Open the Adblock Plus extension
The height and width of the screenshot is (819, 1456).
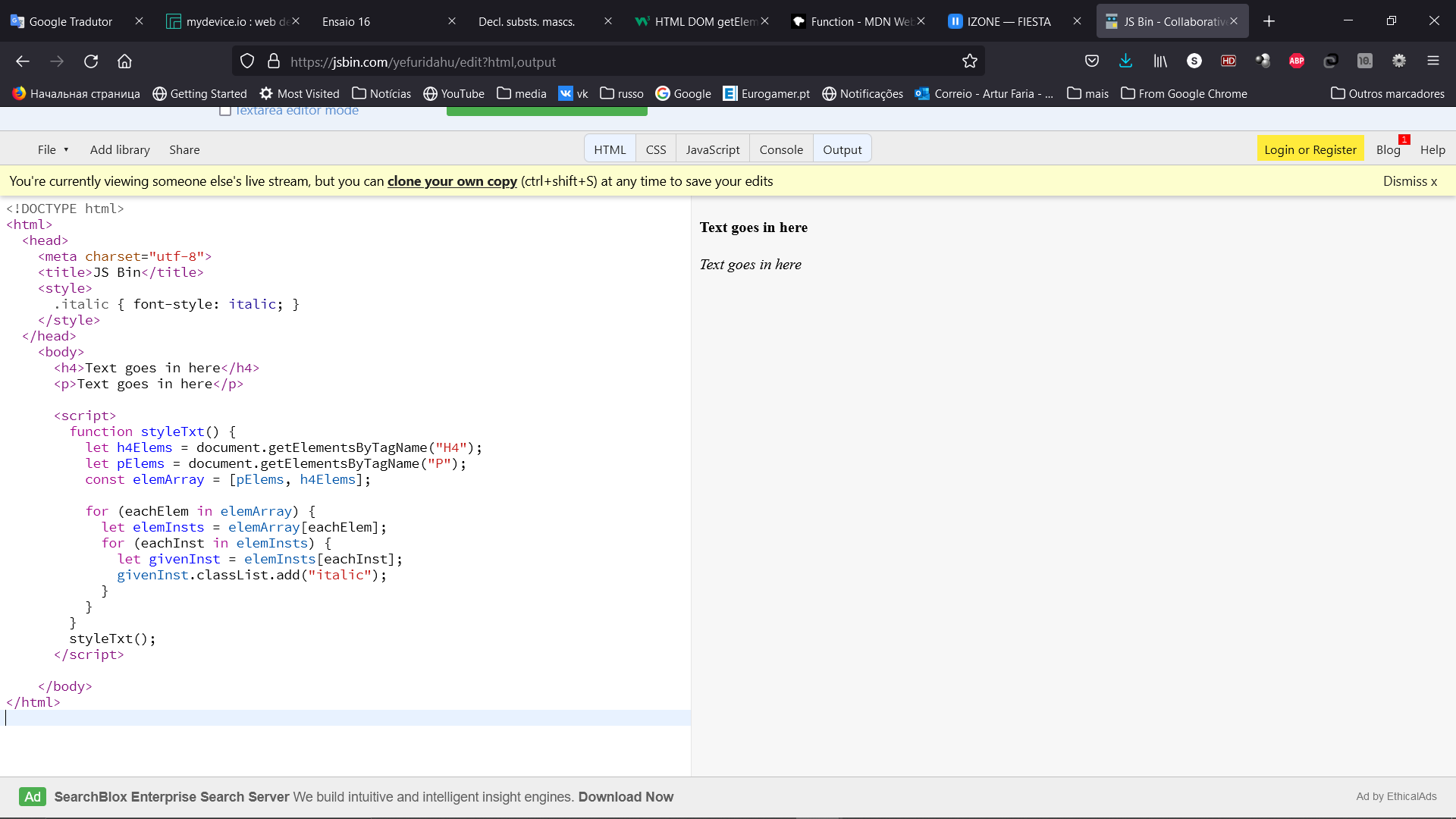(1297, 61)
